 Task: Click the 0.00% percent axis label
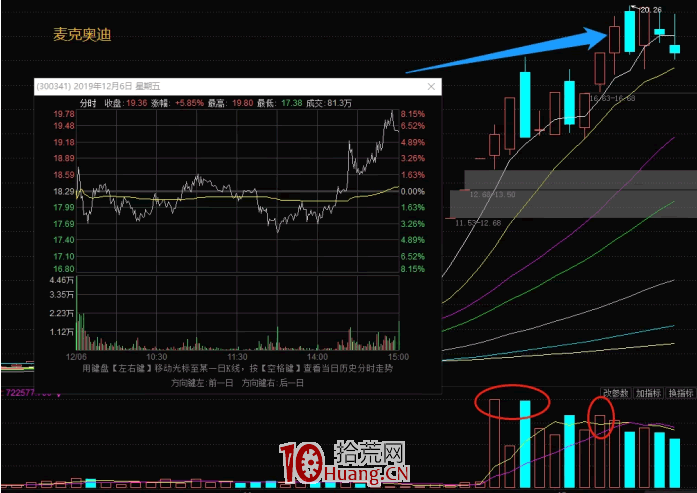[x=413, y=191]
